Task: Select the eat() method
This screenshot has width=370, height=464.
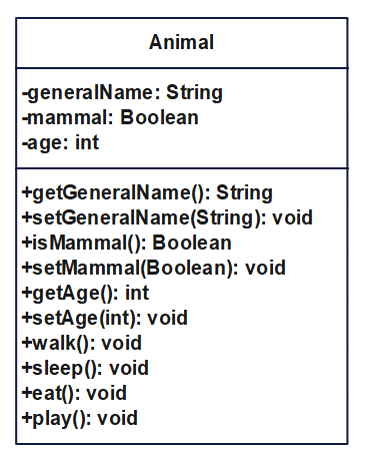Action: [74, 393]
